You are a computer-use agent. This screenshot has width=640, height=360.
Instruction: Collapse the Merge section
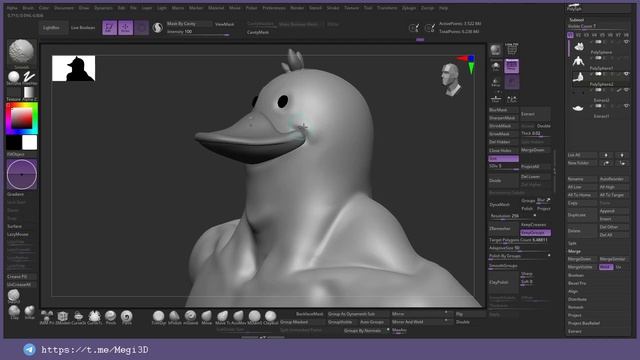tap(574, 251)
